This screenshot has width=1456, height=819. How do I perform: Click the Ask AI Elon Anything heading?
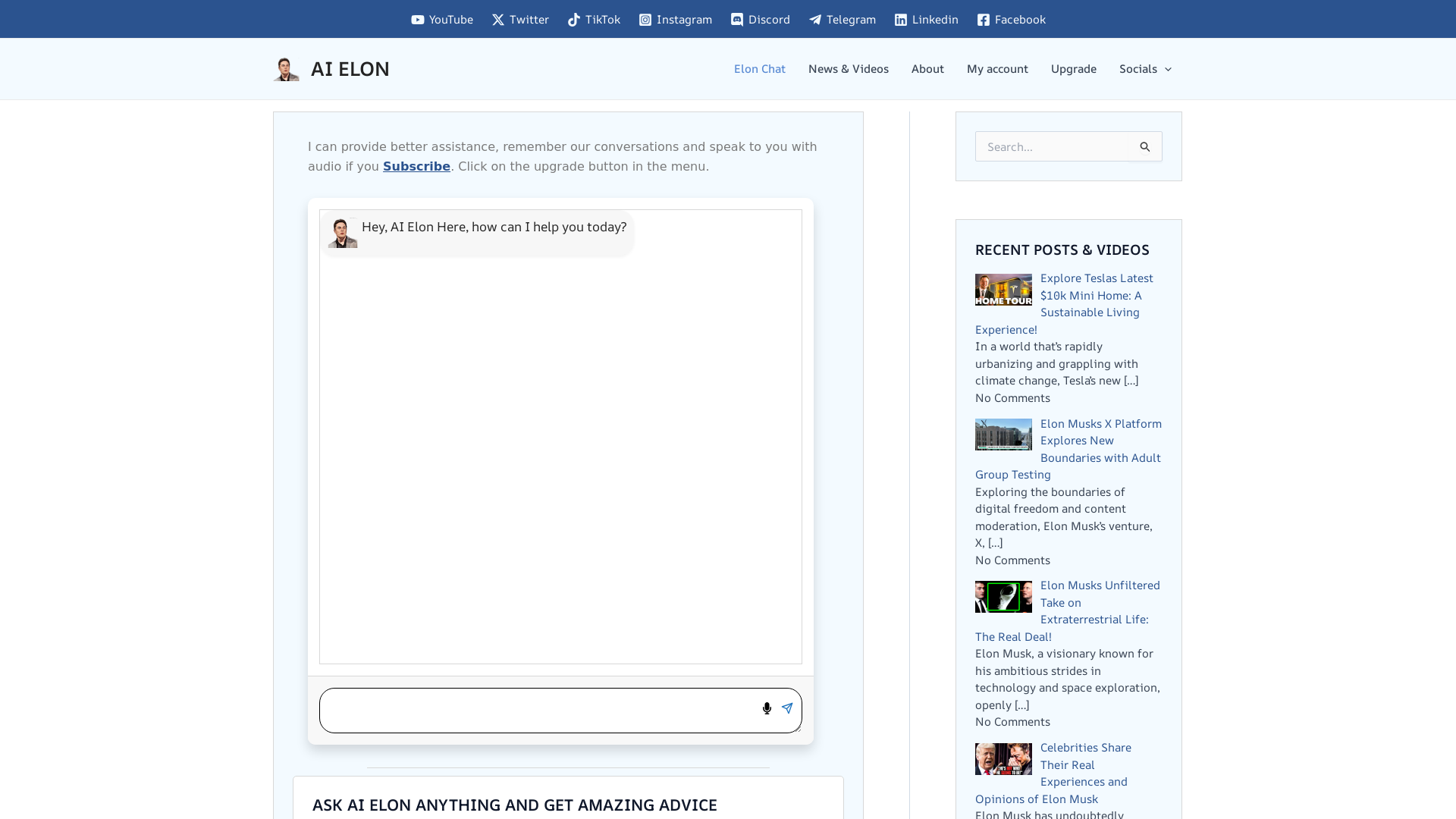tap(514, 805)
